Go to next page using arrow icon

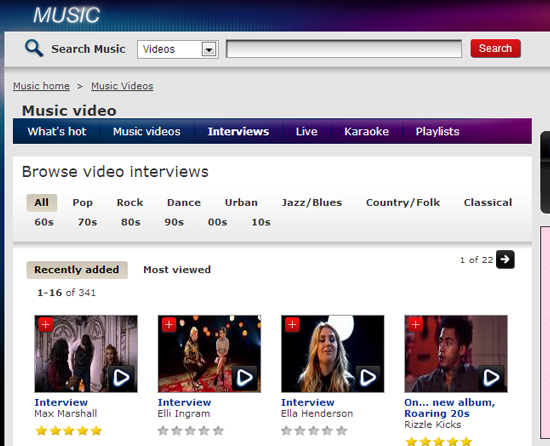[505, 259]
